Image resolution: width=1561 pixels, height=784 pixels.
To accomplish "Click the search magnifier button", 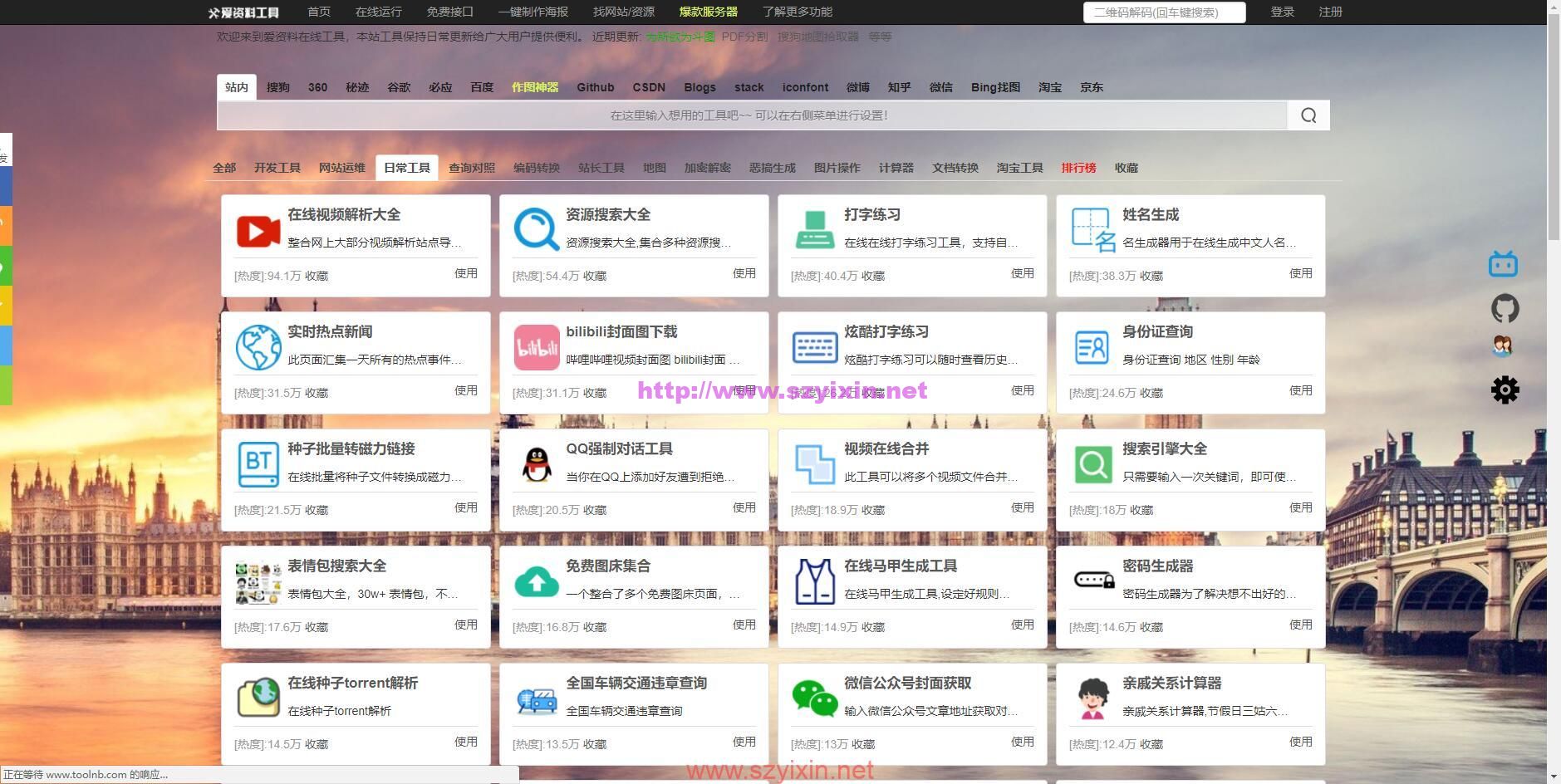I will (1308, 115).
